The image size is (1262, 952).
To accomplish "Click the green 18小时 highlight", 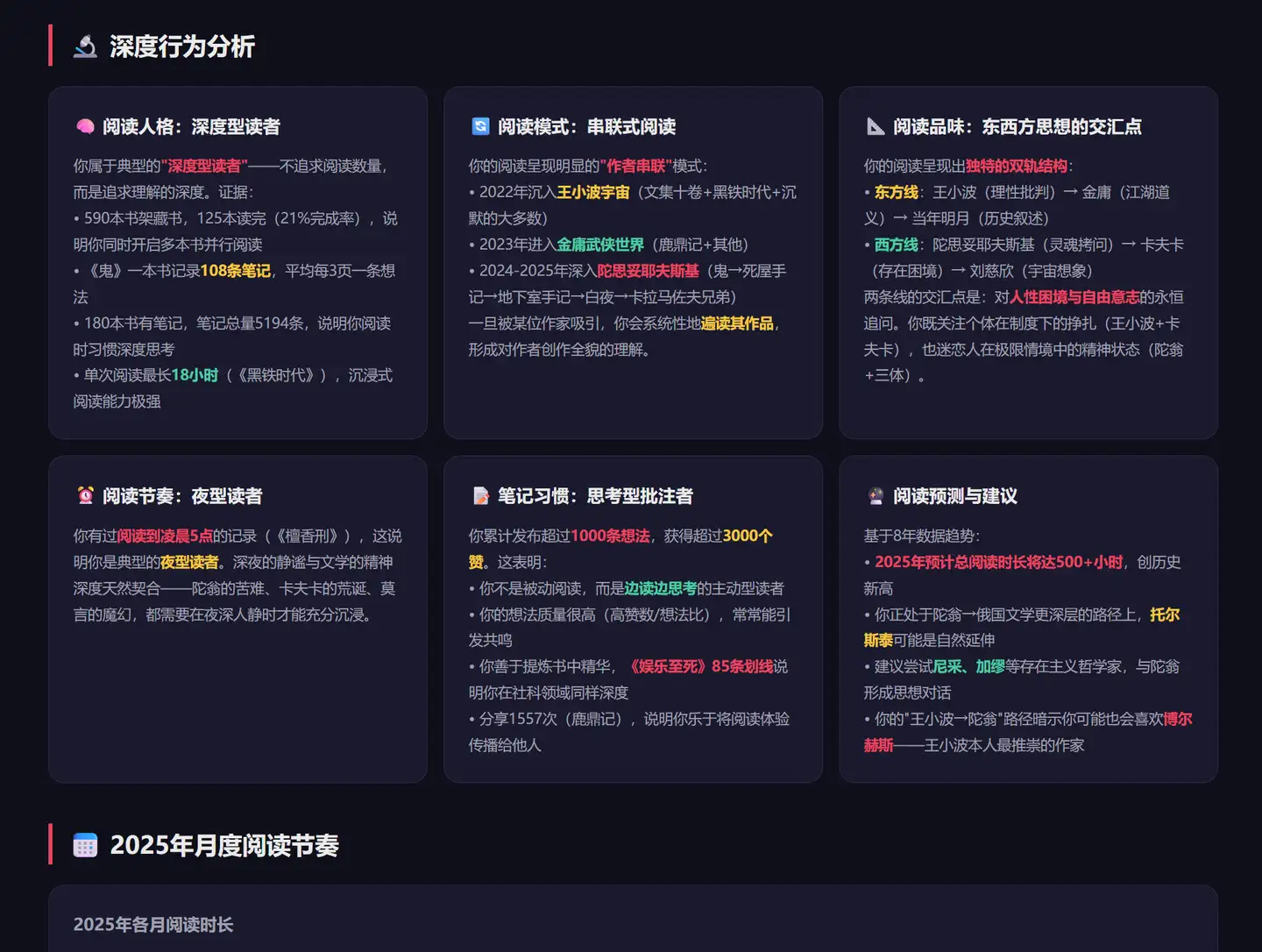I will tap(195, 375).
